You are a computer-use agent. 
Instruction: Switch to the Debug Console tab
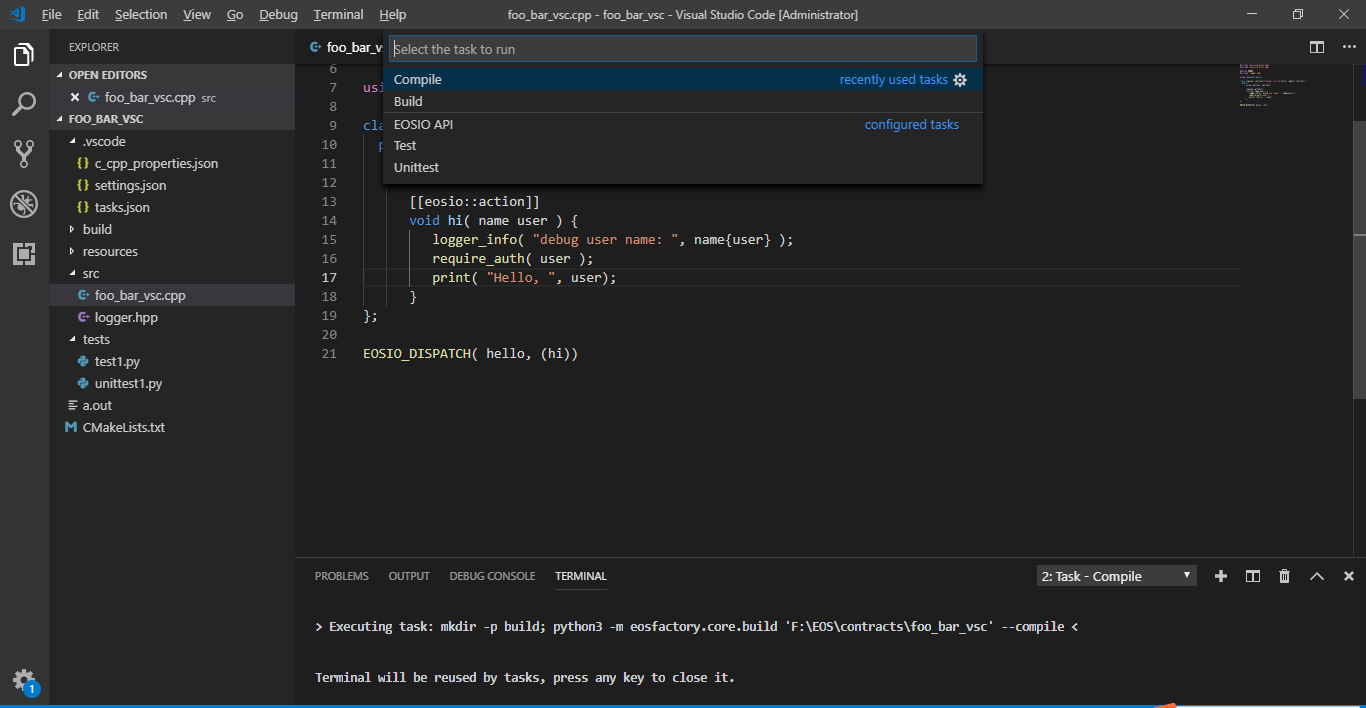coord(492,576)
